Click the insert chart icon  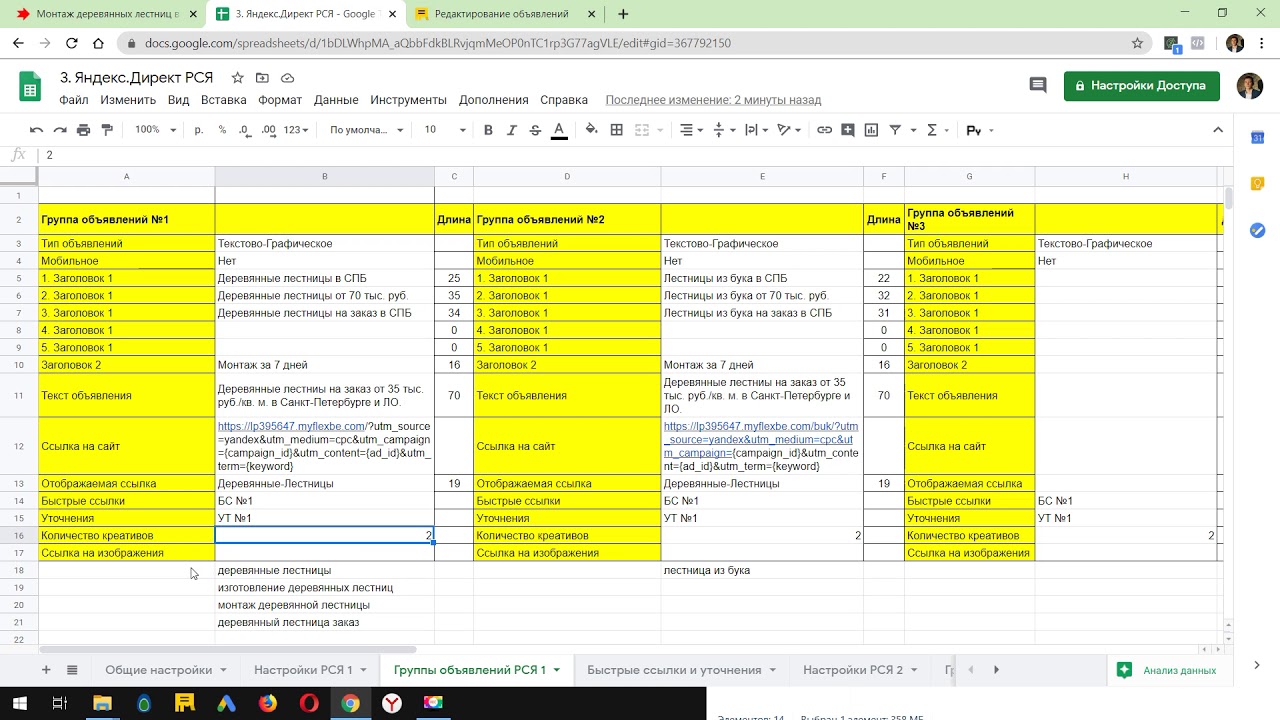coord(871,130)
